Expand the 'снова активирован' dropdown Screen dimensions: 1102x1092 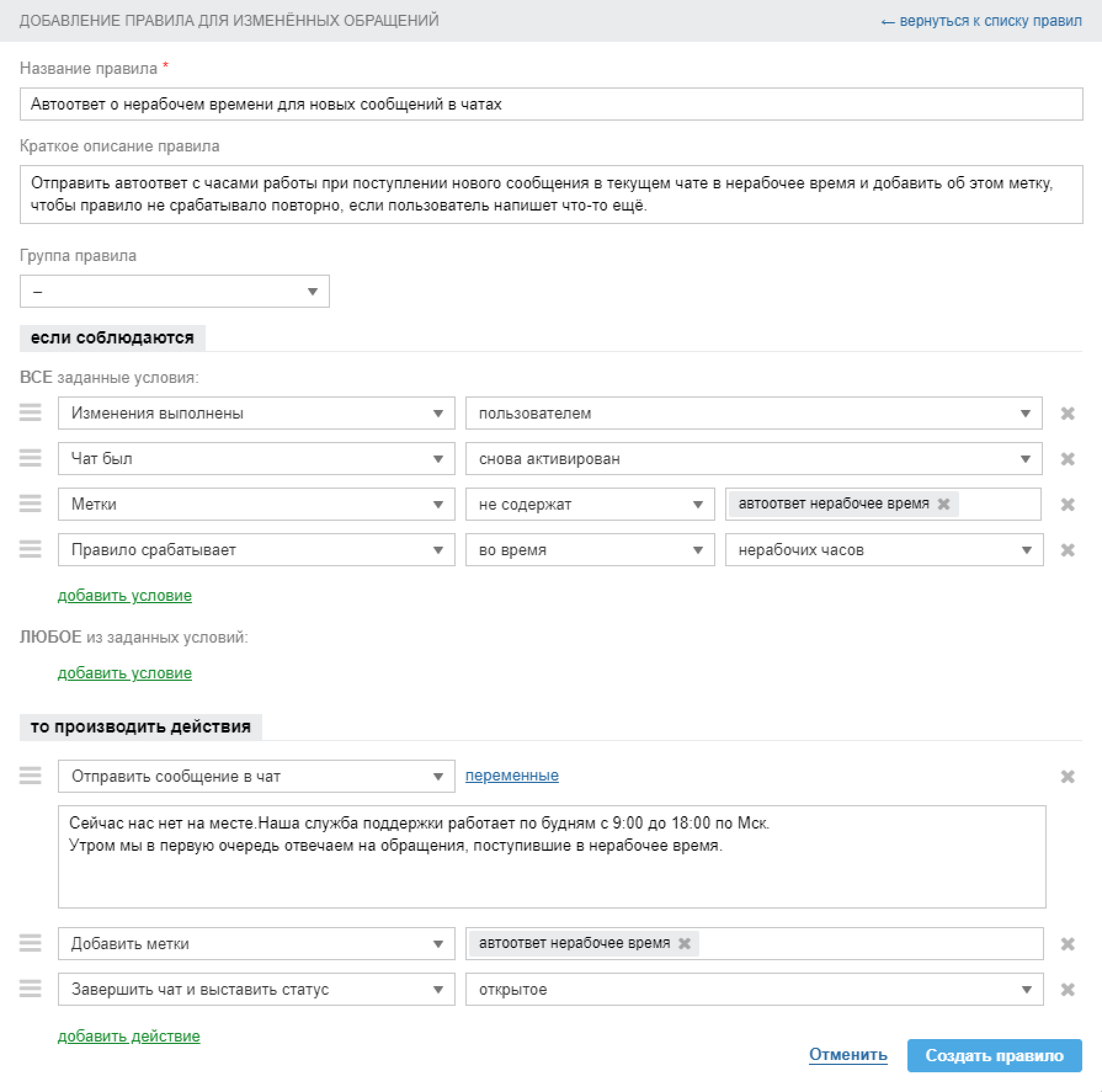[754, 459]
